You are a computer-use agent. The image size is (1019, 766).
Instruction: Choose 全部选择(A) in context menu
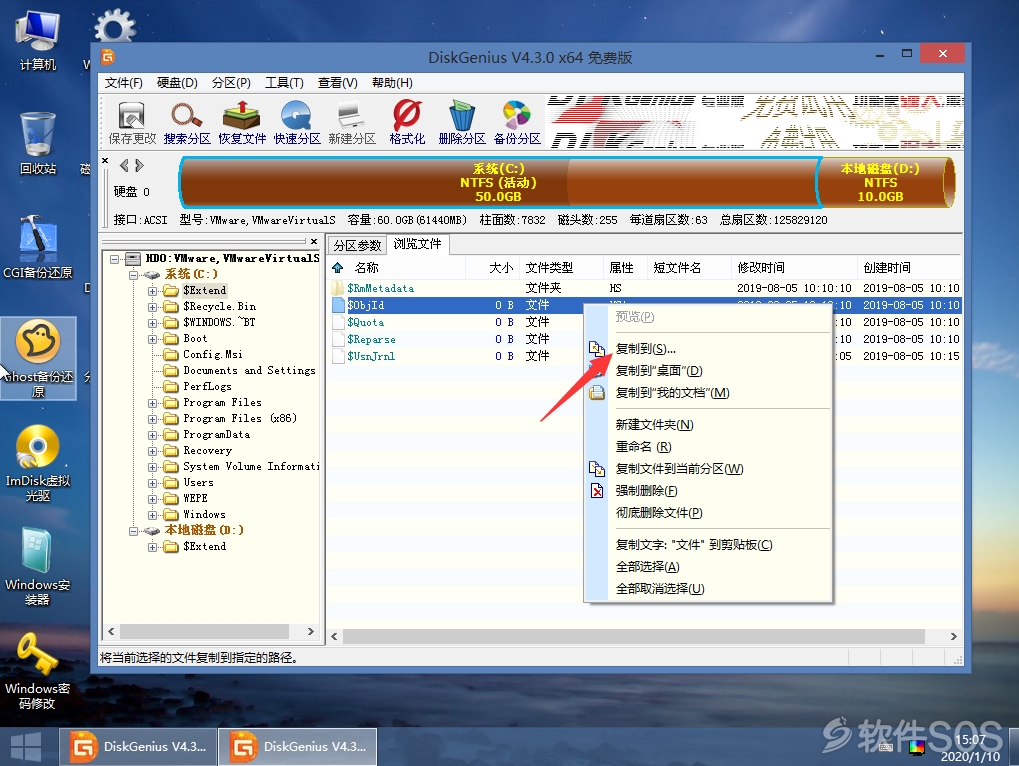click(708, 567)
